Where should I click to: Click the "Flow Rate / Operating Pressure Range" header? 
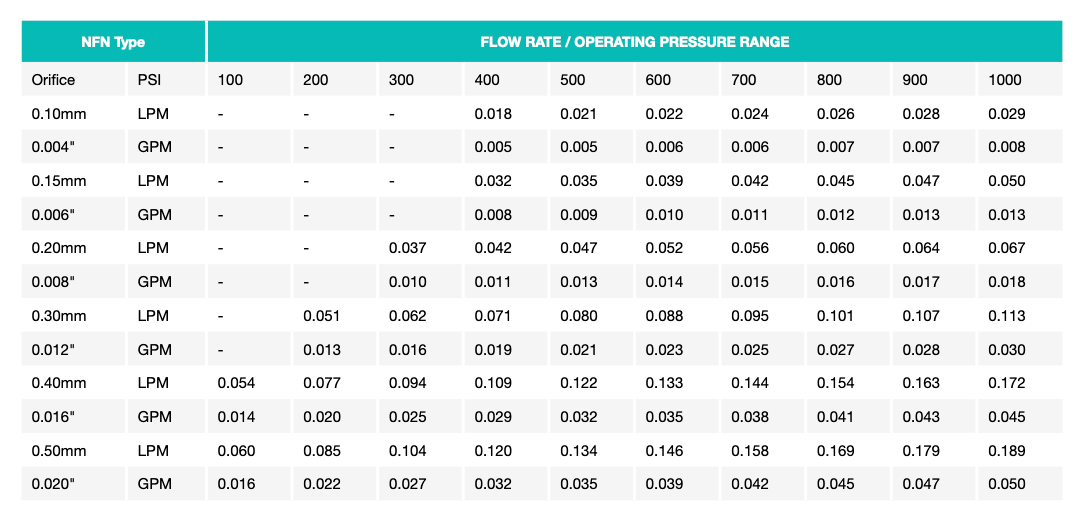(634, 42)
